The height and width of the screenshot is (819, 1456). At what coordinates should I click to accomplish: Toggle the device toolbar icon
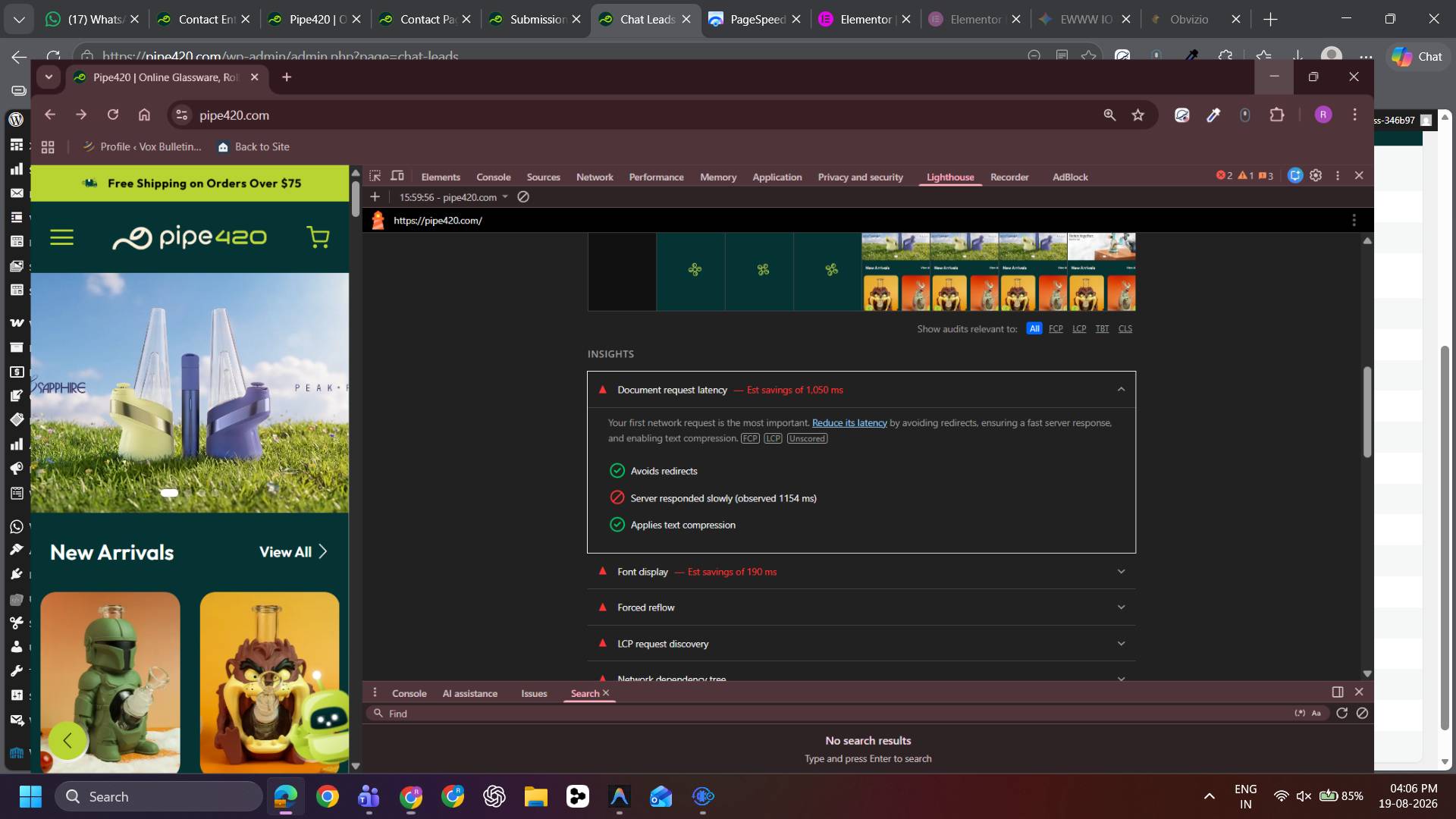coord(397,176)
